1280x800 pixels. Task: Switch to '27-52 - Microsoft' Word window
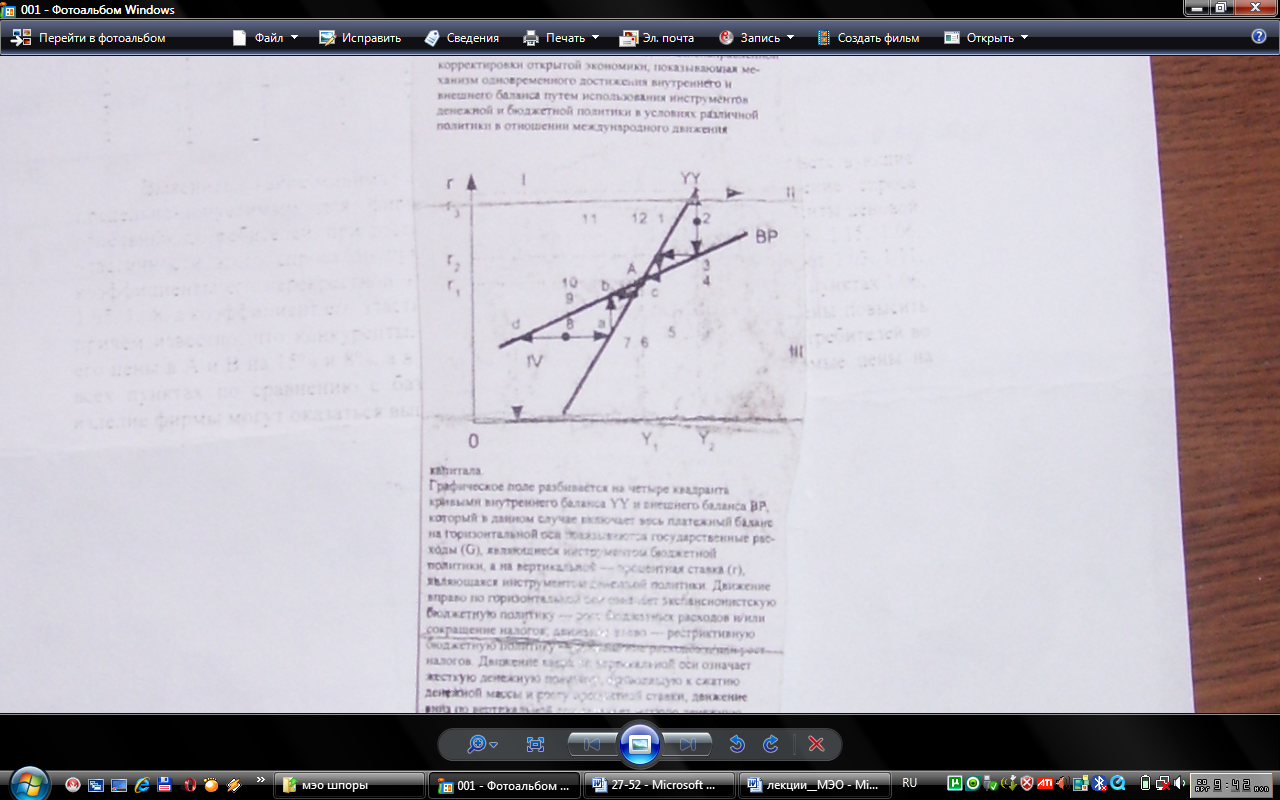[658, 785]
